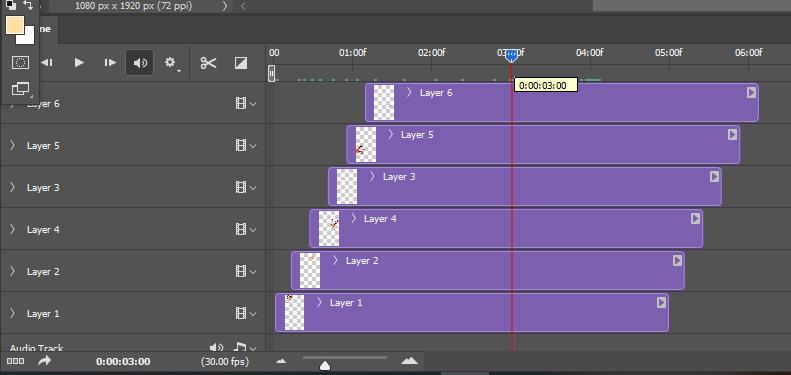Open Layer 2 clip options triangle
This screenshot has width=791, height=375.
pyautogui.click(x=677, y=260)
